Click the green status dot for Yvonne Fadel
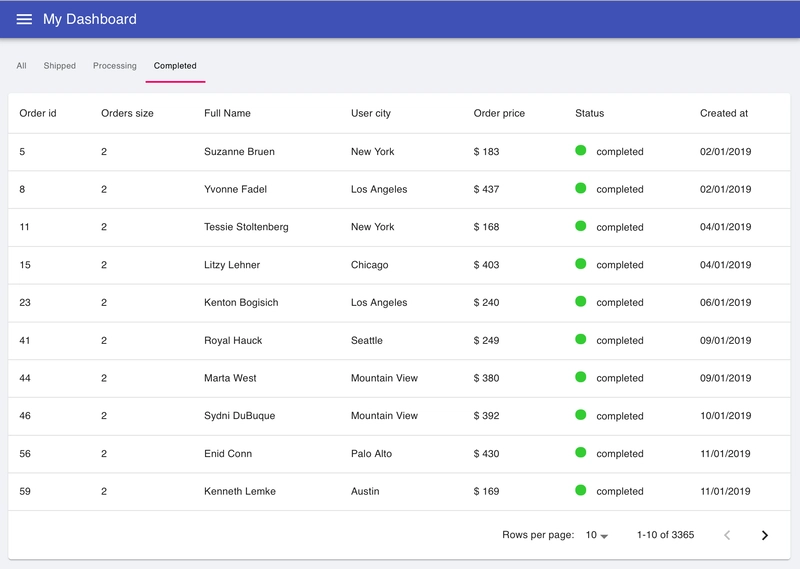This screenshot has height=569, width=800. pyautogui.click(x=581, y=188)
